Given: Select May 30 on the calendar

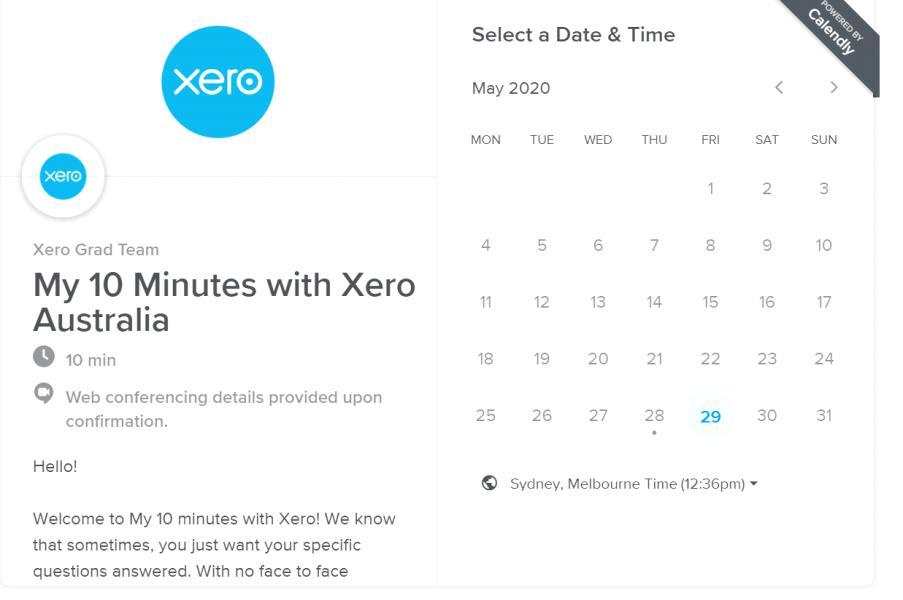Looking at the screenshot, I should [767, 416].
